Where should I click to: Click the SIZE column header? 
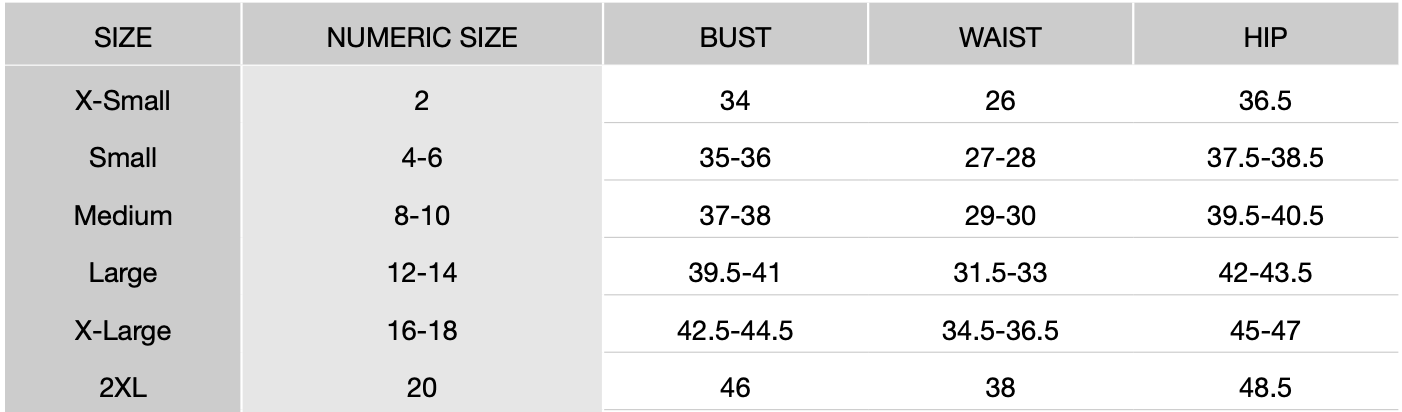tap(122, 38)
